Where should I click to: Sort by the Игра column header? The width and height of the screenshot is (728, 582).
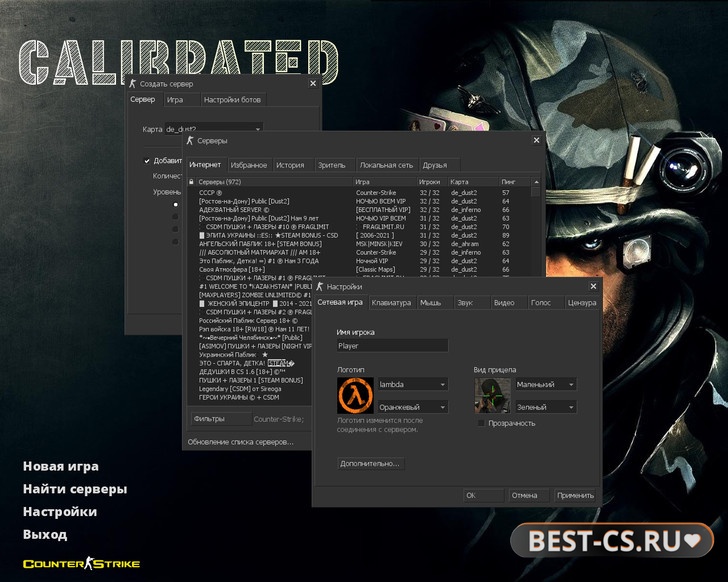385,182
